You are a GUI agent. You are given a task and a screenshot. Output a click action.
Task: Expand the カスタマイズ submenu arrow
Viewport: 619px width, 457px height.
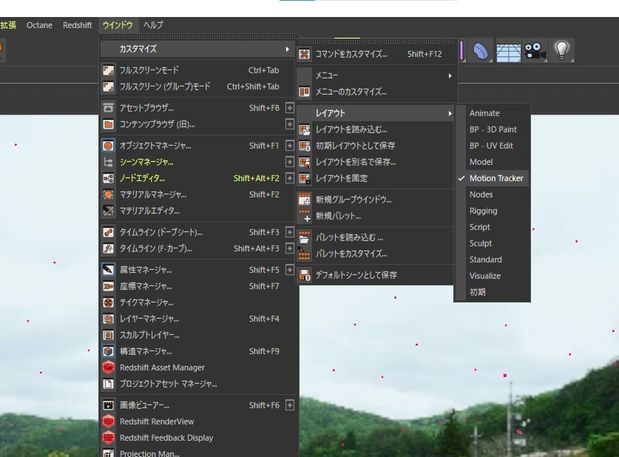click(x=287, y=49)
